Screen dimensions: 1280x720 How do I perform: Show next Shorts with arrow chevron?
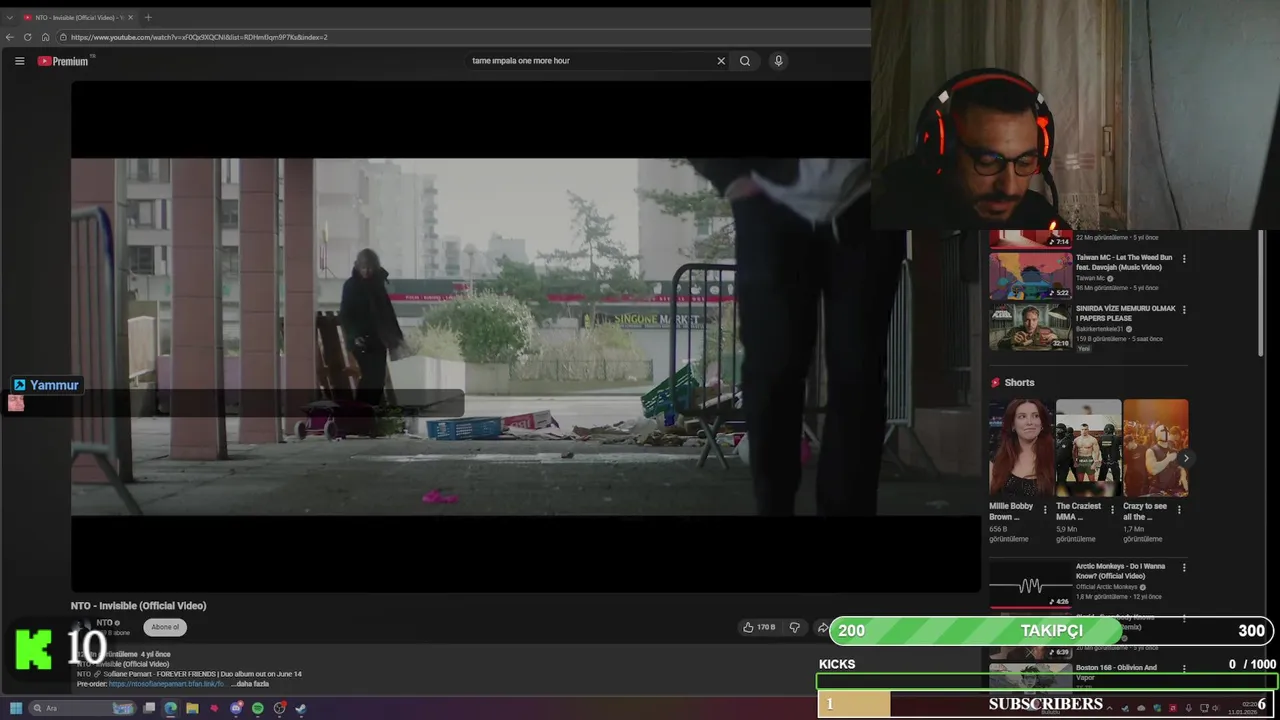pos(1186,458)
